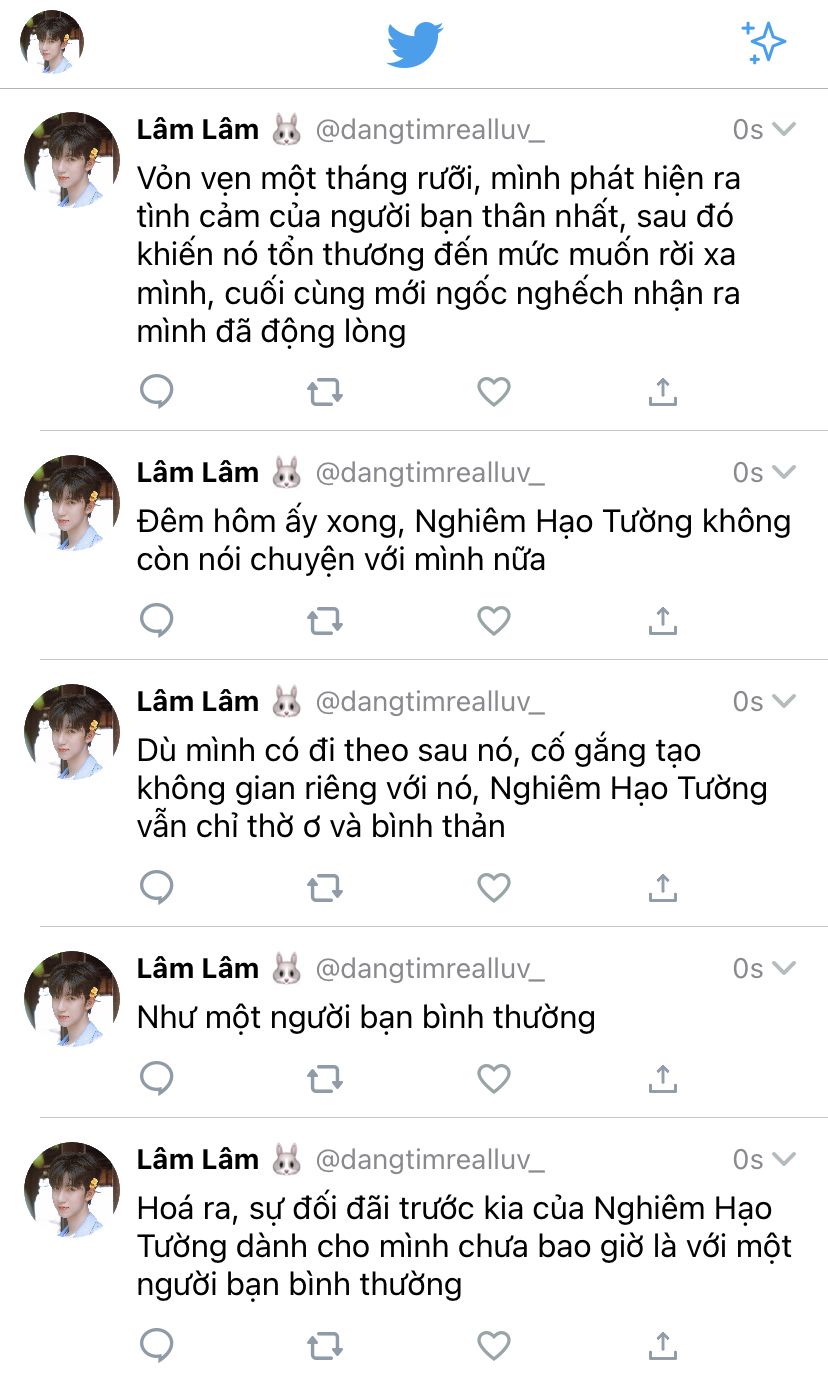This screenshot has width=828, height=1382.
Task: Retweet the tweet starting "Đêm hôm ấy xong"
Action: [x=325, y=621]
